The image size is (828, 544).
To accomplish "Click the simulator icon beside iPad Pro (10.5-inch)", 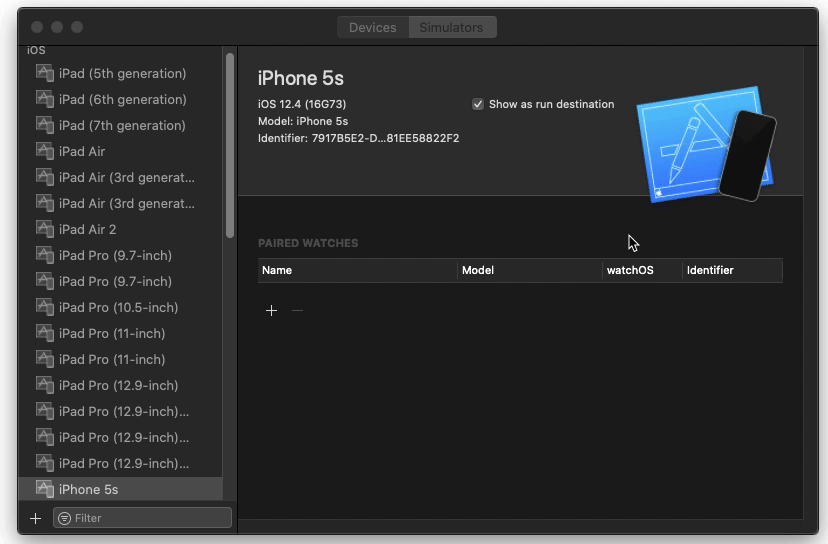I will 44,307.
